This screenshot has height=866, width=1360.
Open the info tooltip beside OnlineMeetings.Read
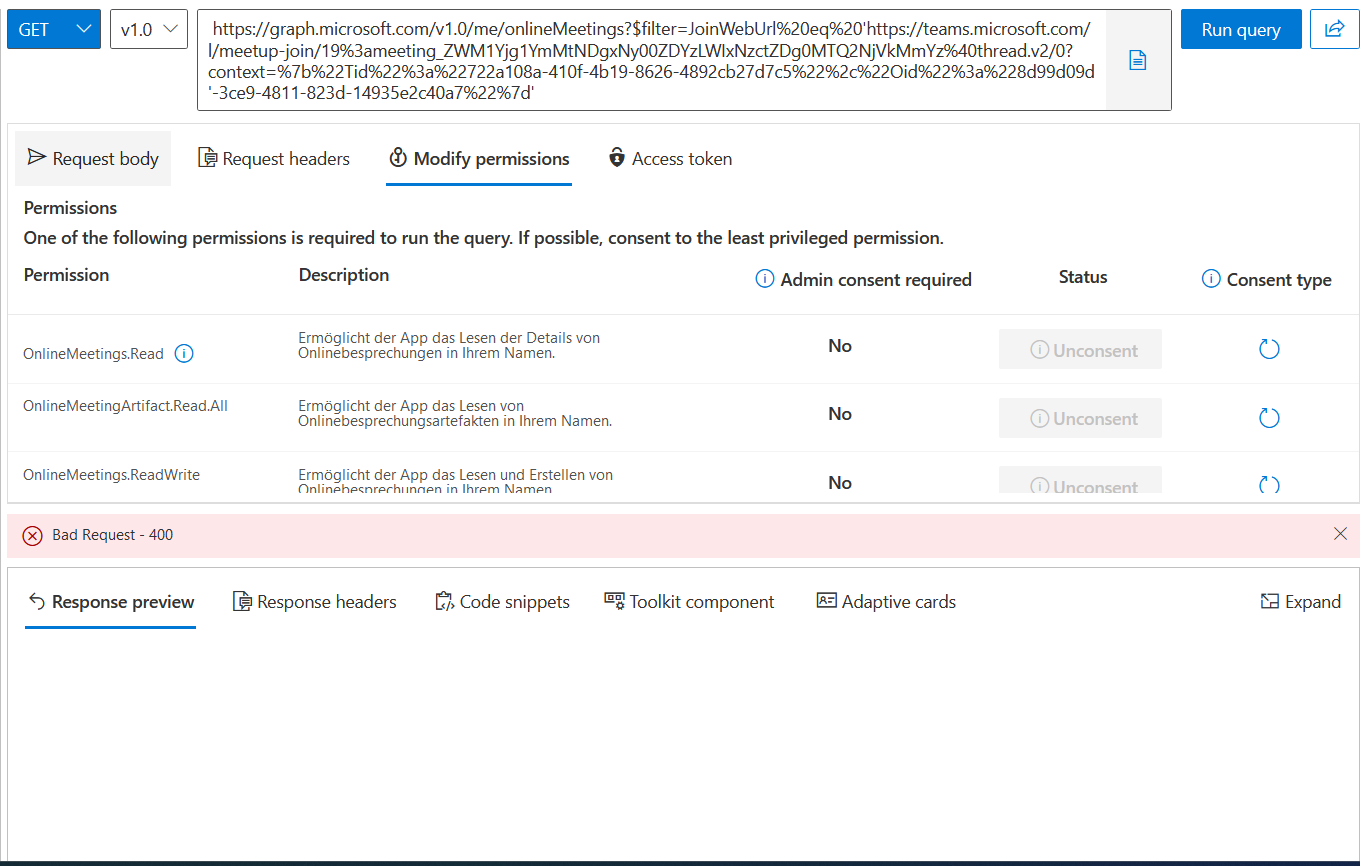click(183, 353)
